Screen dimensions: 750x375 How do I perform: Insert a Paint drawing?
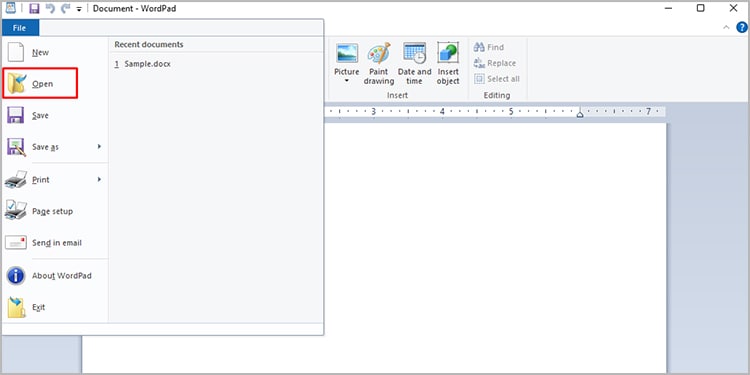[x=379, y=64]
